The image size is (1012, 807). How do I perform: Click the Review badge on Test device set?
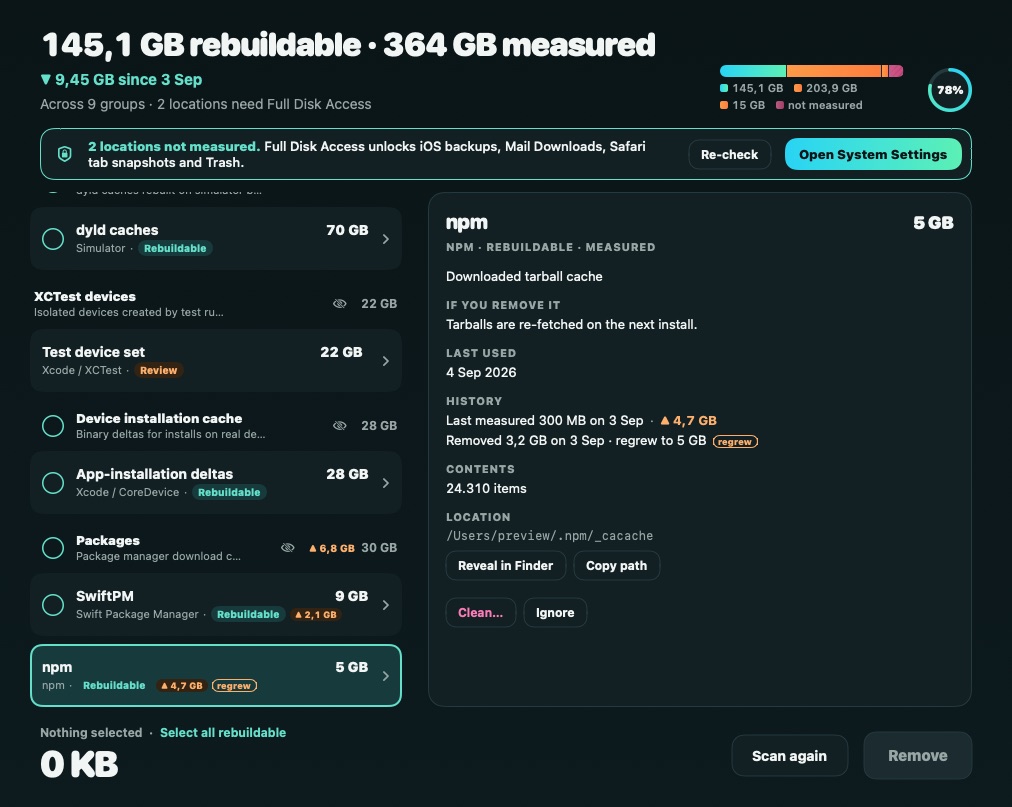[158, 370]
